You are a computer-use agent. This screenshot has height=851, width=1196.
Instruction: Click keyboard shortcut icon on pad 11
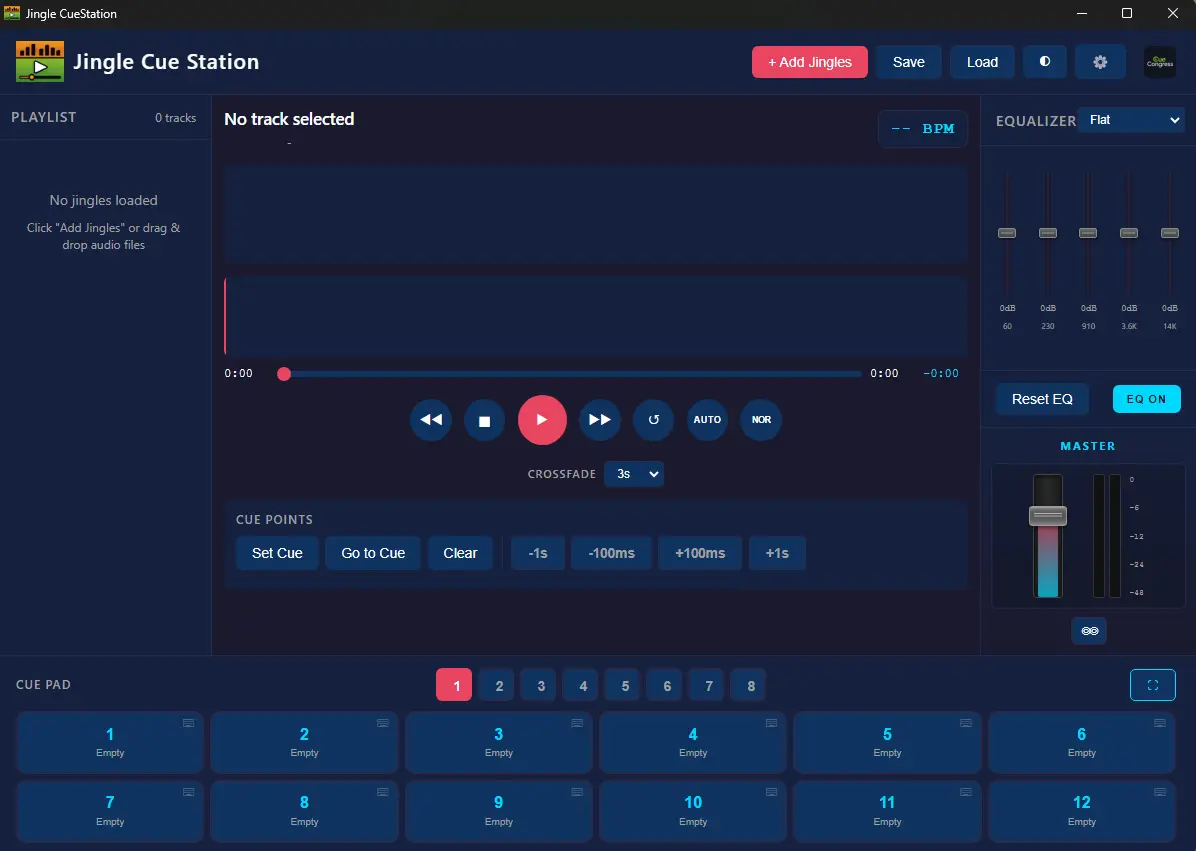tap(966, 792)
